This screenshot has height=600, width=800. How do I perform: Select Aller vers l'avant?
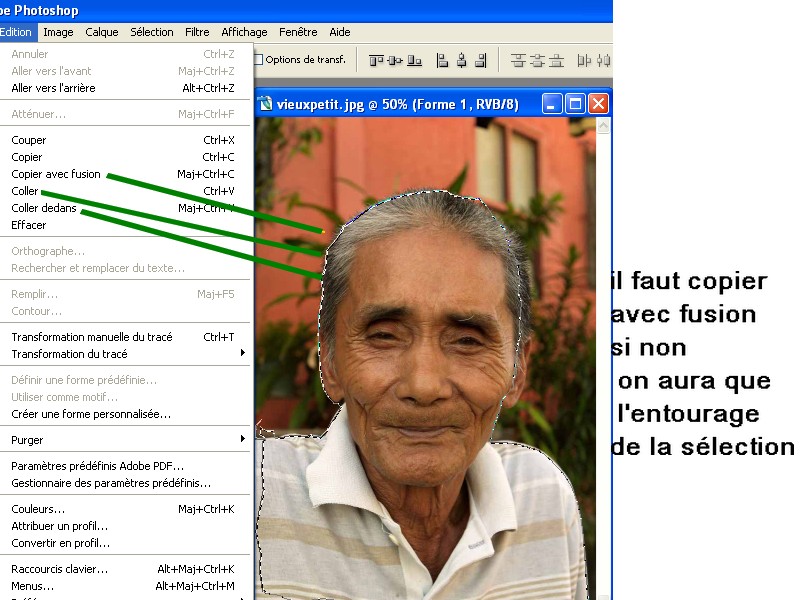pyautogui.click(x=126, y=71)
